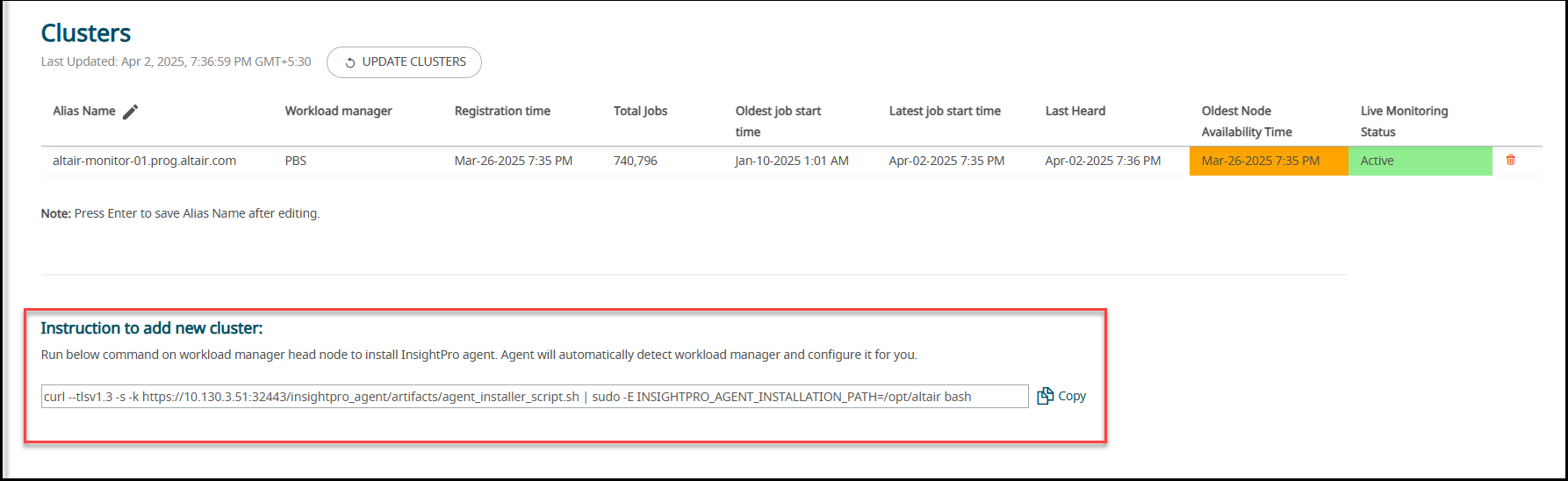
Task: Click the refresh icon in Update Clusters
Action: point(349,62)
